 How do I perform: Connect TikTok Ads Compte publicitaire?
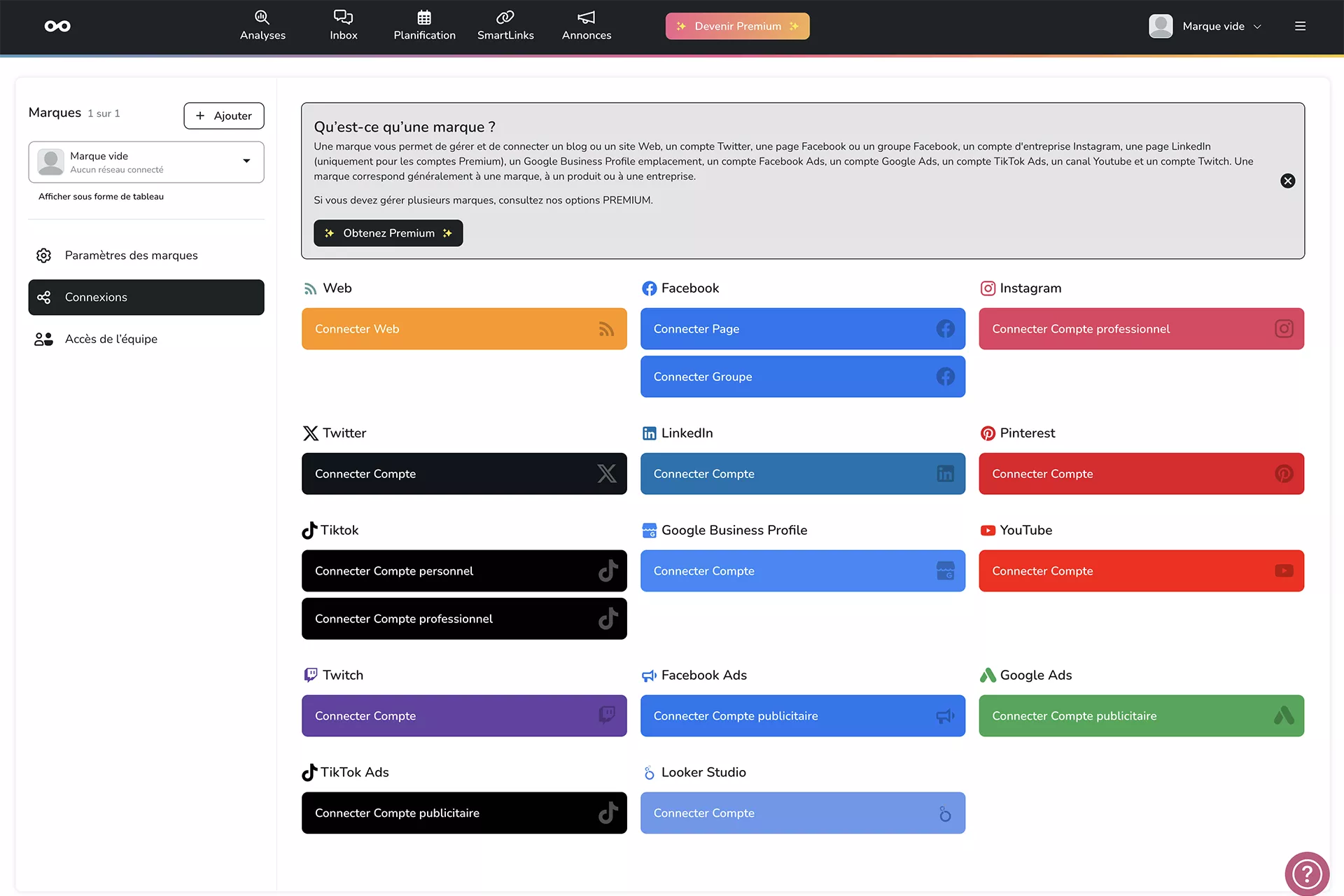pyautogui.click(x=464, y=813)
